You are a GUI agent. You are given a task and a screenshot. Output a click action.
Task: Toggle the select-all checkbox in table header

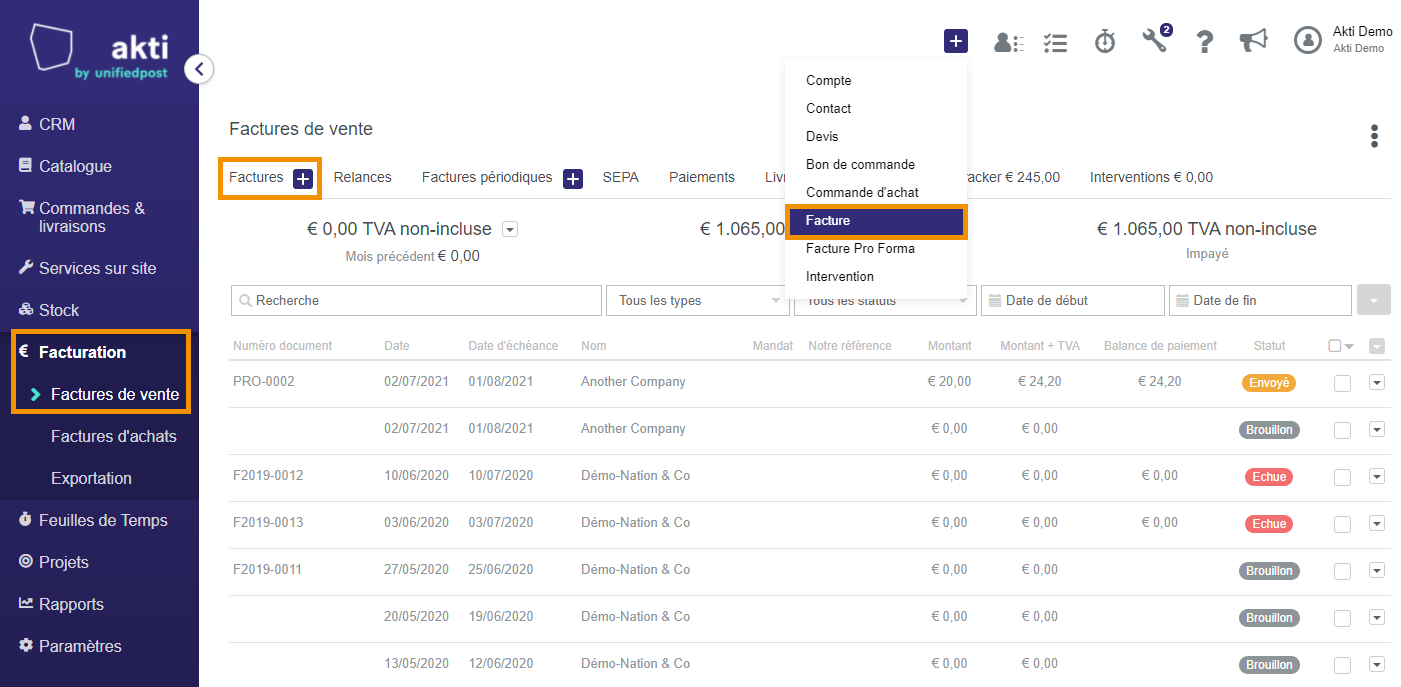[x=1335, y=346]
